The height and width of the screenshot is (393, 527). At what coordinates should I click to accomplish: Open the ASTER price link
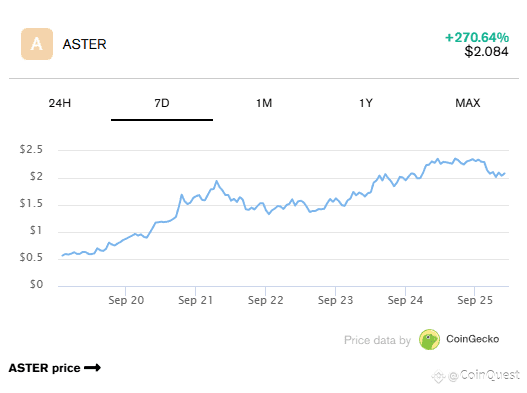point(54,368)
